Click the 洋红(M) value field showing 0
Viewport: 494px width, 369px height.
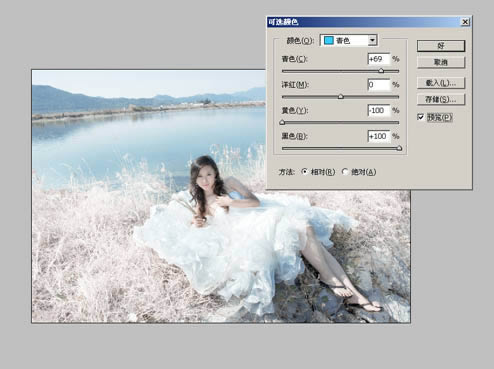[379, 85]
